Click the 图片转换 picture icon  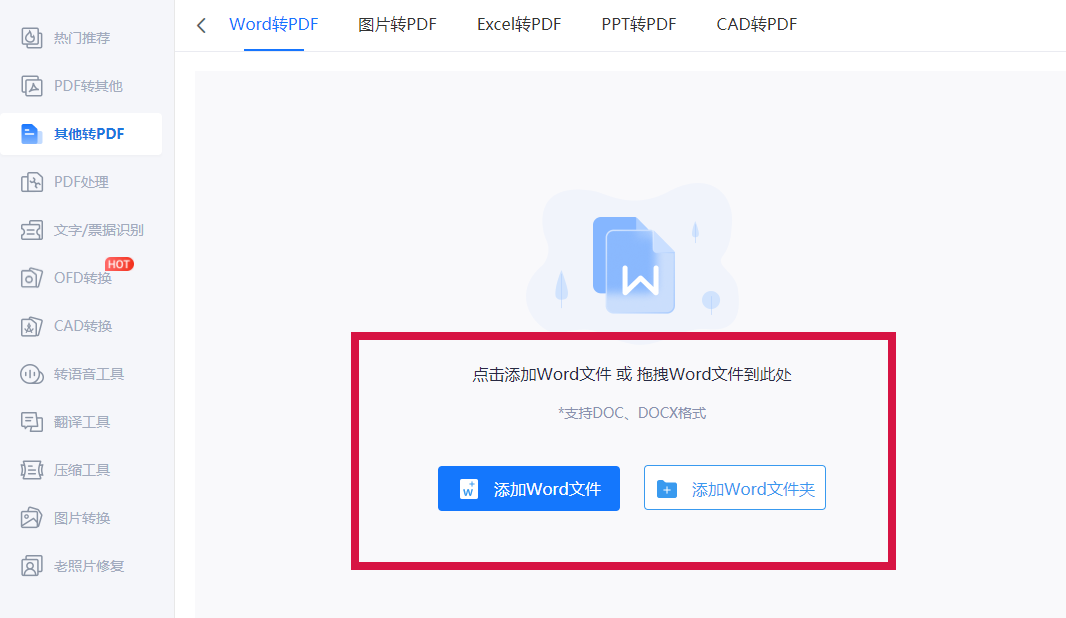pos(31,518)
